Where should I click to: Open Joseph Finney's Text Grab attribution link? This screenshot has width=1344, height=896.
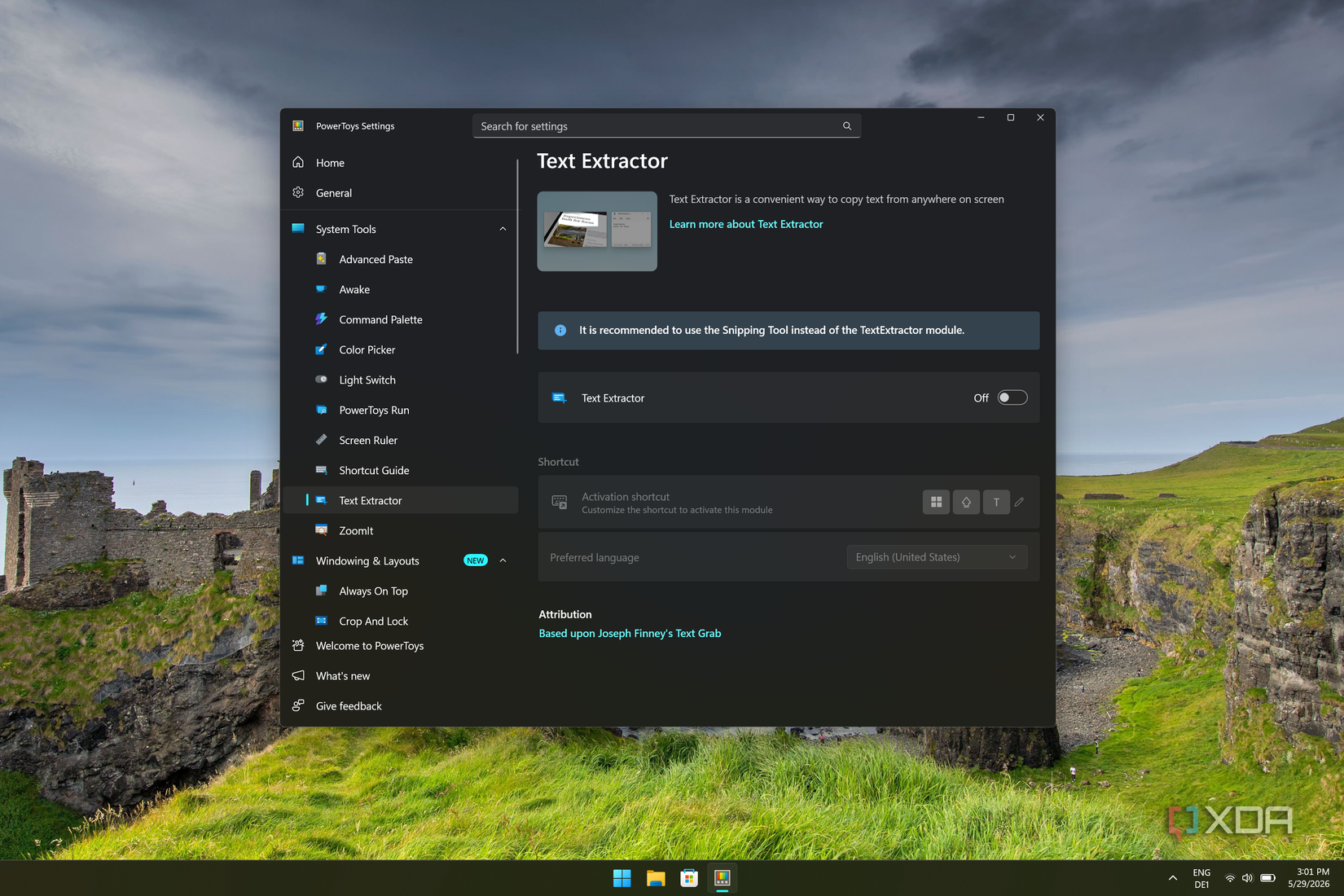[630, 633]
